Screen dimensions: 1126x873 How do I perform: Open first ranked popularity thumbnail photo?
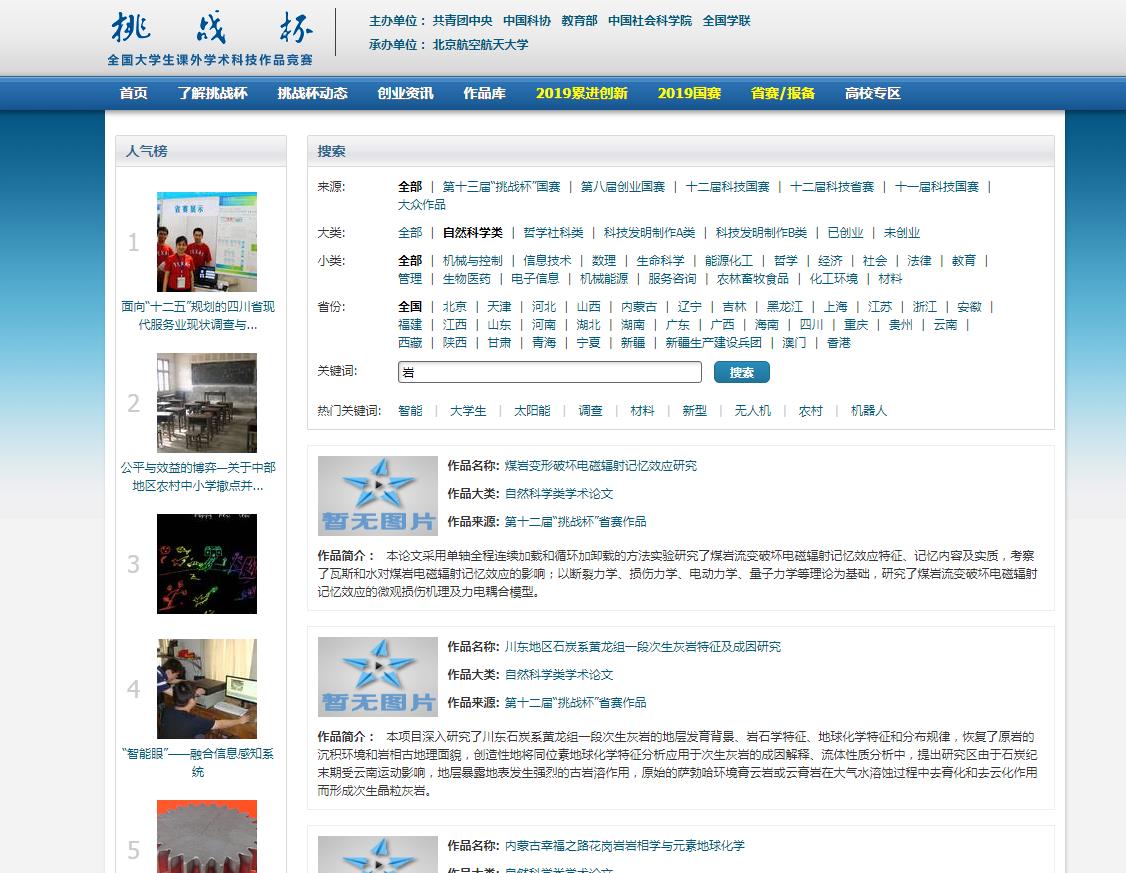pos(206,242)
